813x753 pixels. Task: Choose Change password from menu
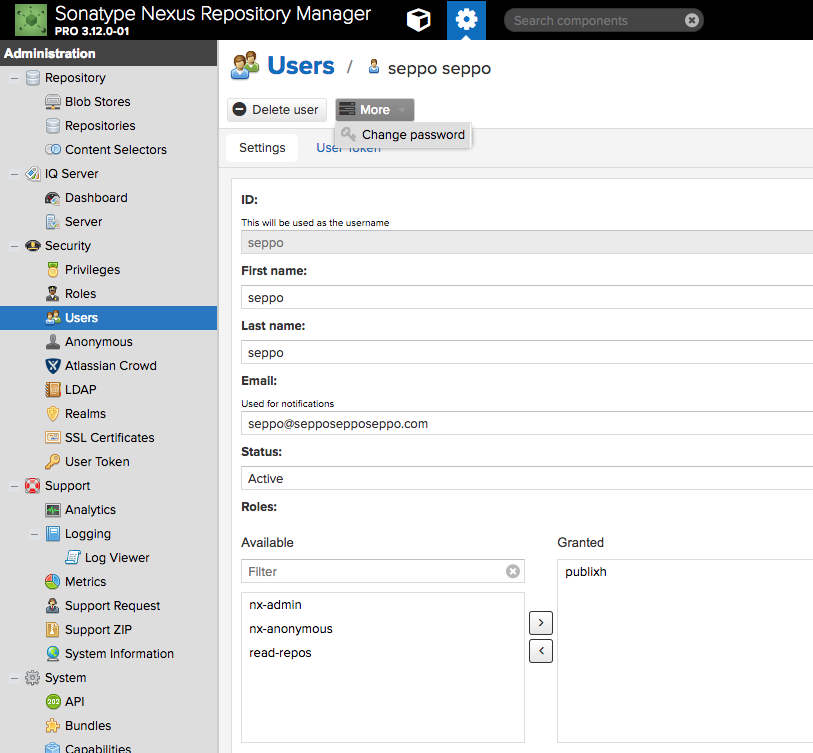(x=412, y=135)
